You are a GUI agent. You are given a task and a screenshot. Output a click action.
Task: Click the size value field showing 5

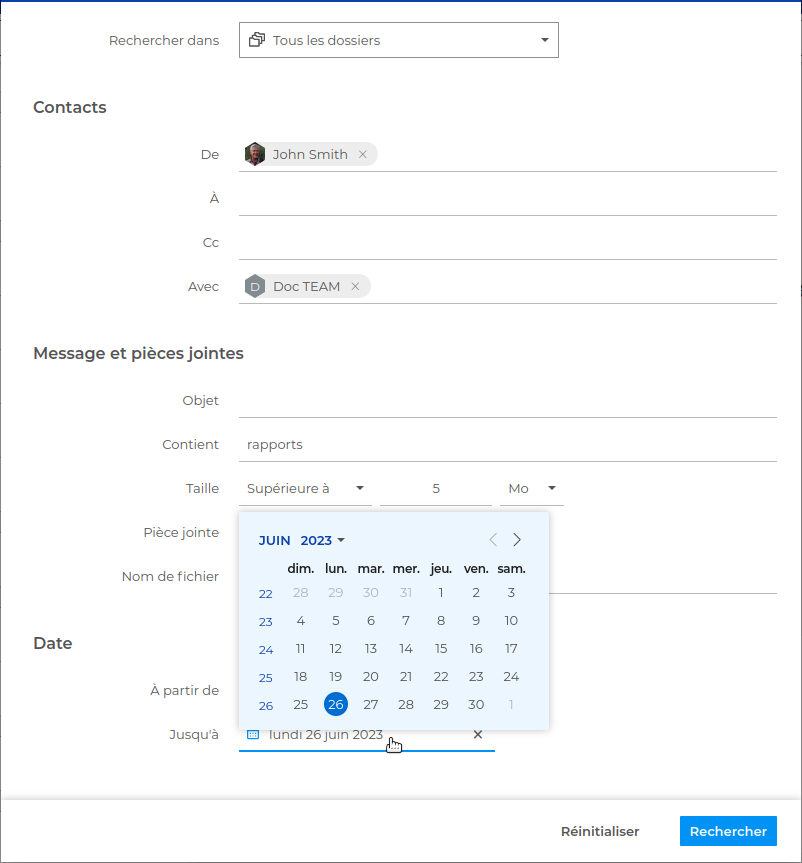click(436, 489)
